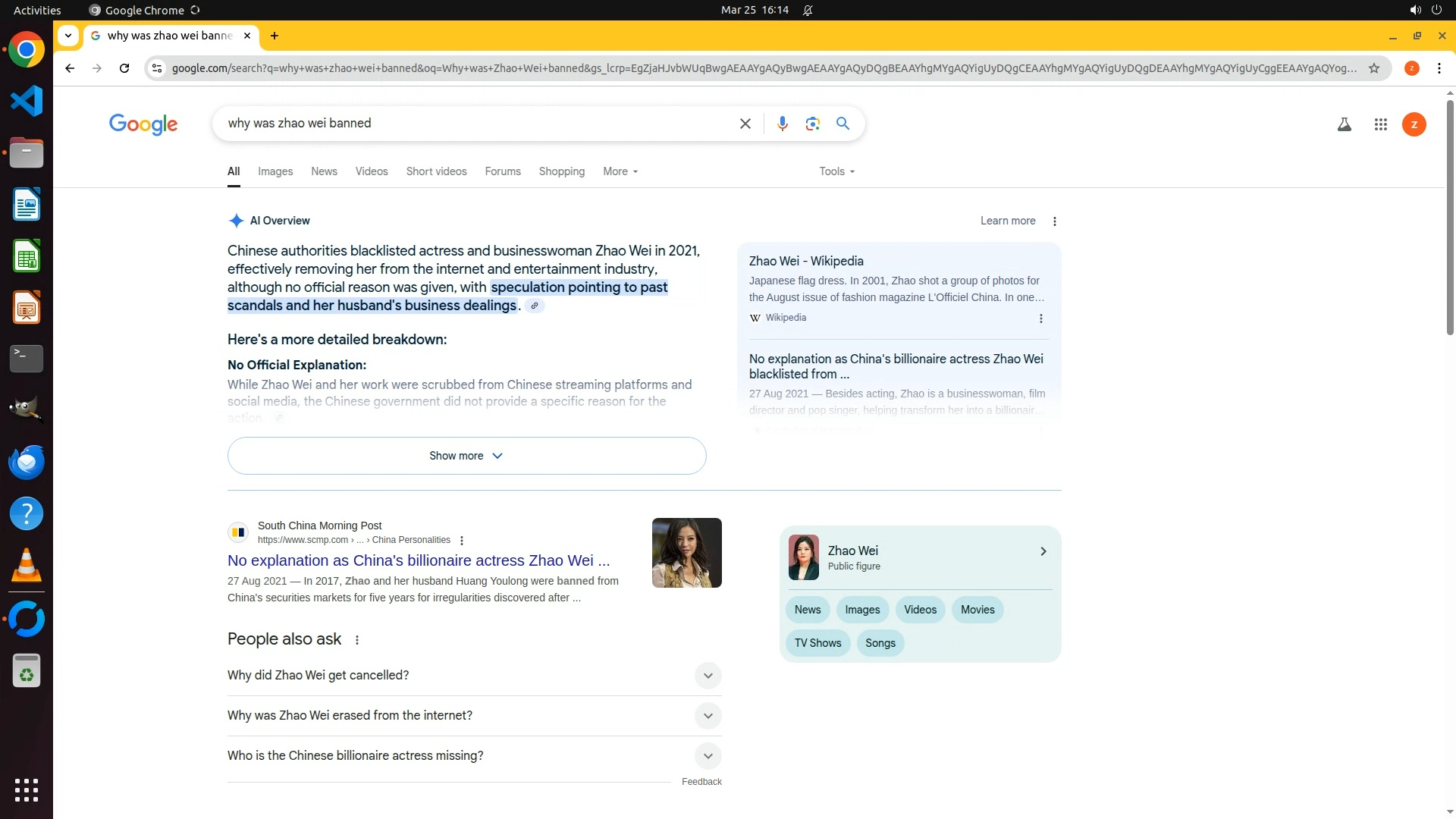The width and height of the screenshot is (1456, 819).
Task: Open the Tools dropdown menu
Action: pyautogui.click(x=836, y=171)
